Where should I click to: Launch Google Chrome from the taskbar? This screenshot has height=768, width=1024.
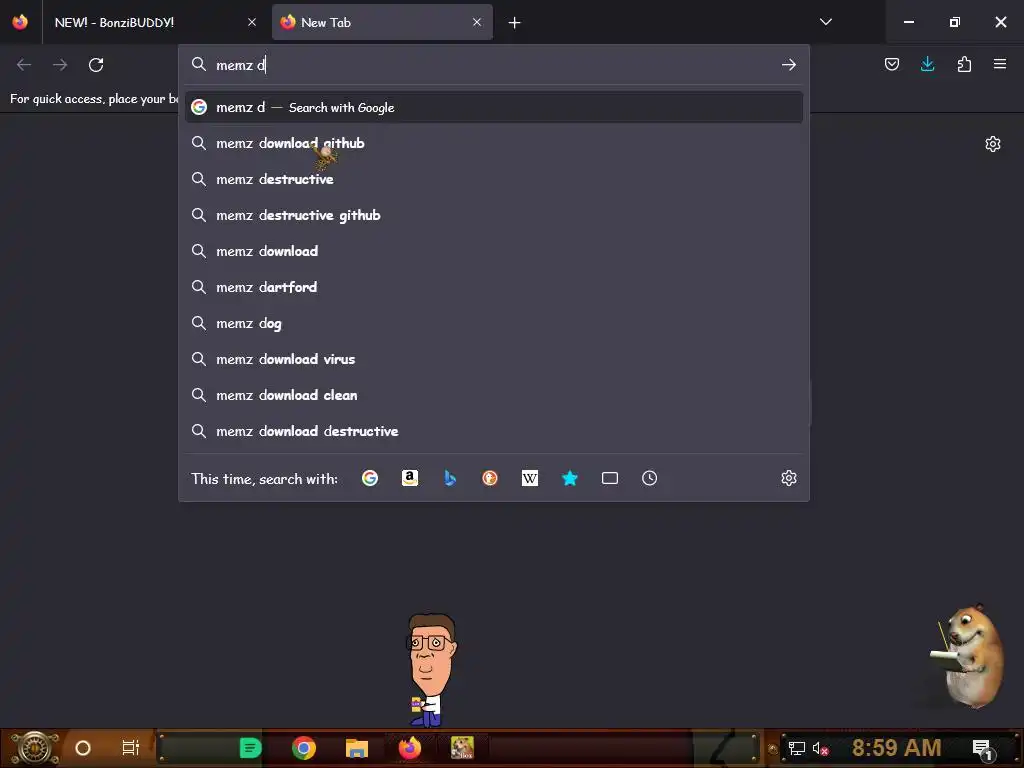click(304, 748)
